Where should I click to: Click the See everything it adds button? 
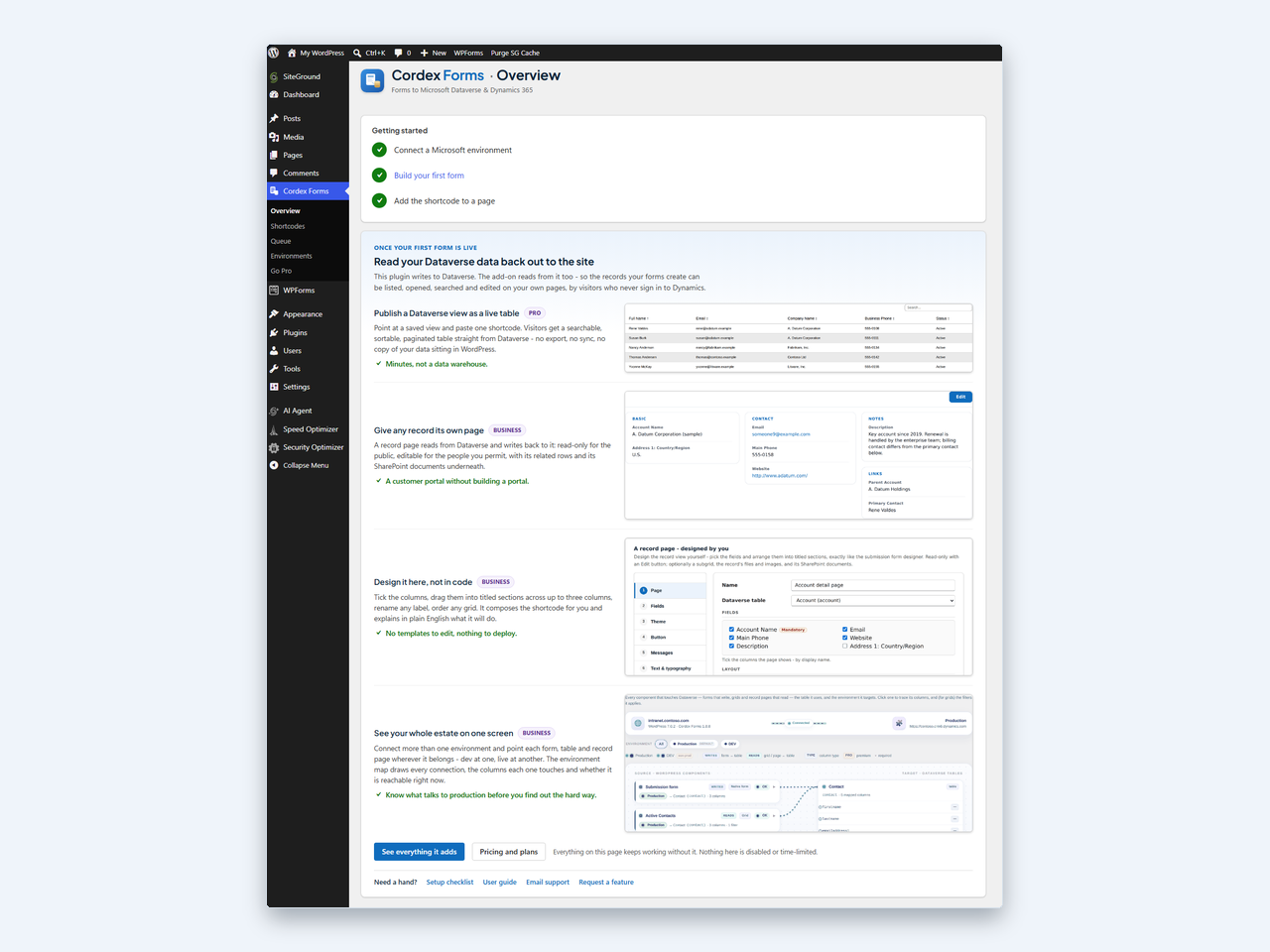click(x=419, y=852)
